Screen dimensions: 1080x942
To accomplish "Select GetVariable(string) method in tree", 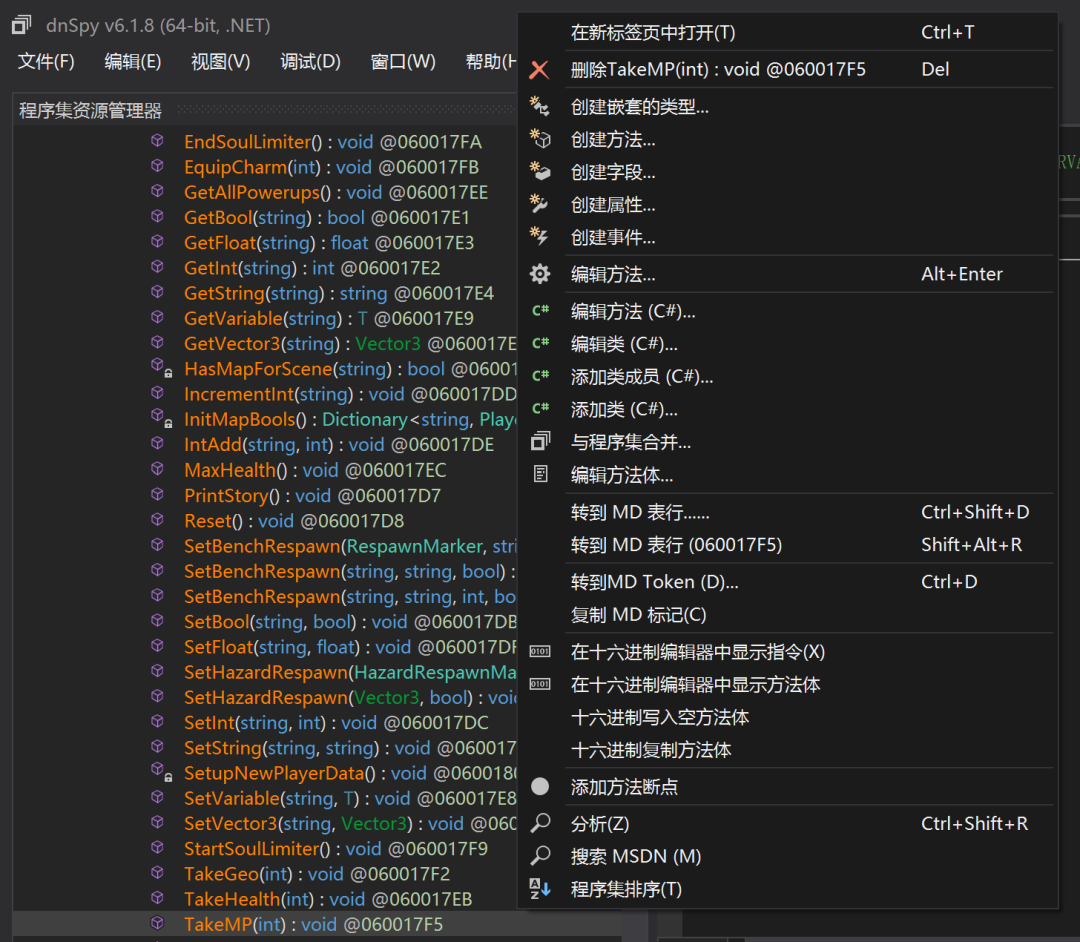I will pos(329,319).
